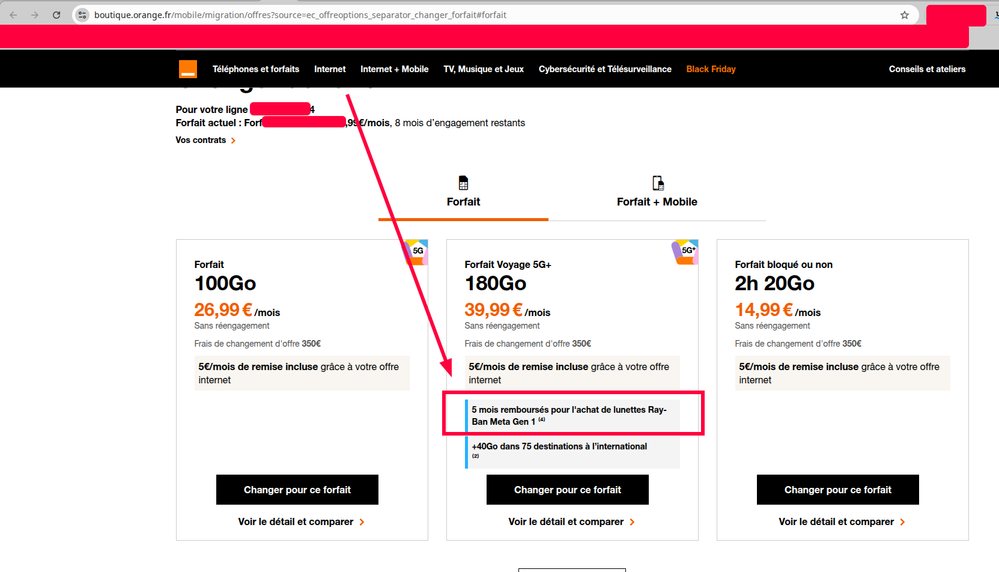The image size is (999, 572).
Task: Change to the 100Go forfait
Action: pos(297,489)
